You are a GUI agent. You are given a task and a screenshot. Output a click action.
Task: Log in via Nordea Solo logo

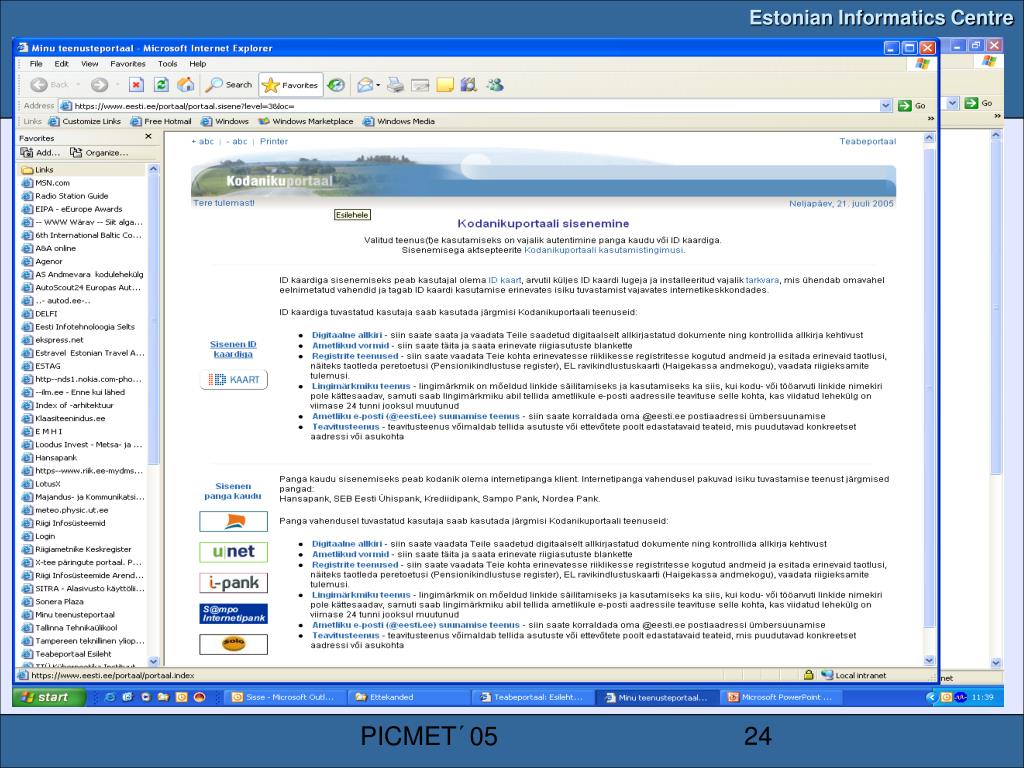click(x=233, y=644)
